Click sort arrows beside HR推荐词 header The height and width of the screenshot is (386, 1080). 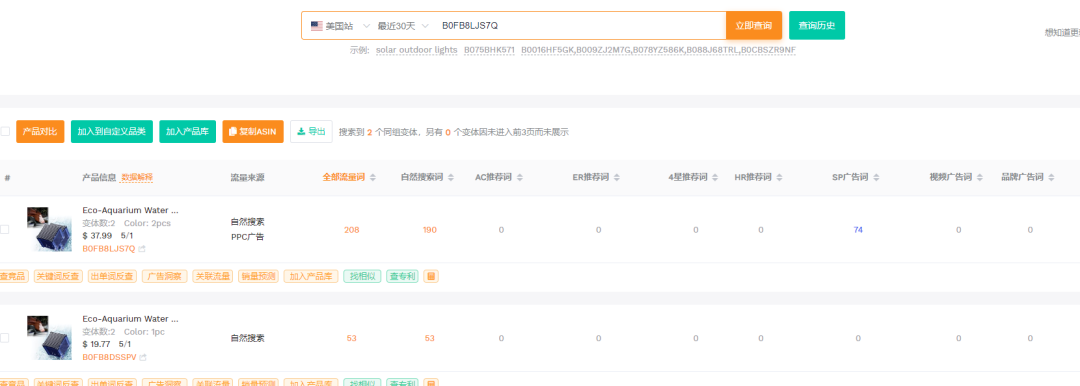click(780, 178)
